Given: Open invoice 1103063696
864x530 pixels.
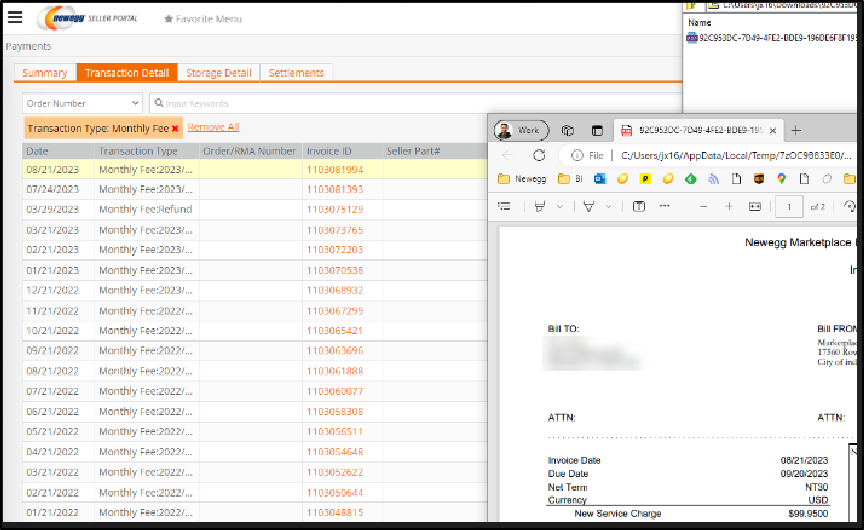Looking at the screenshot, I should (335, 350).
